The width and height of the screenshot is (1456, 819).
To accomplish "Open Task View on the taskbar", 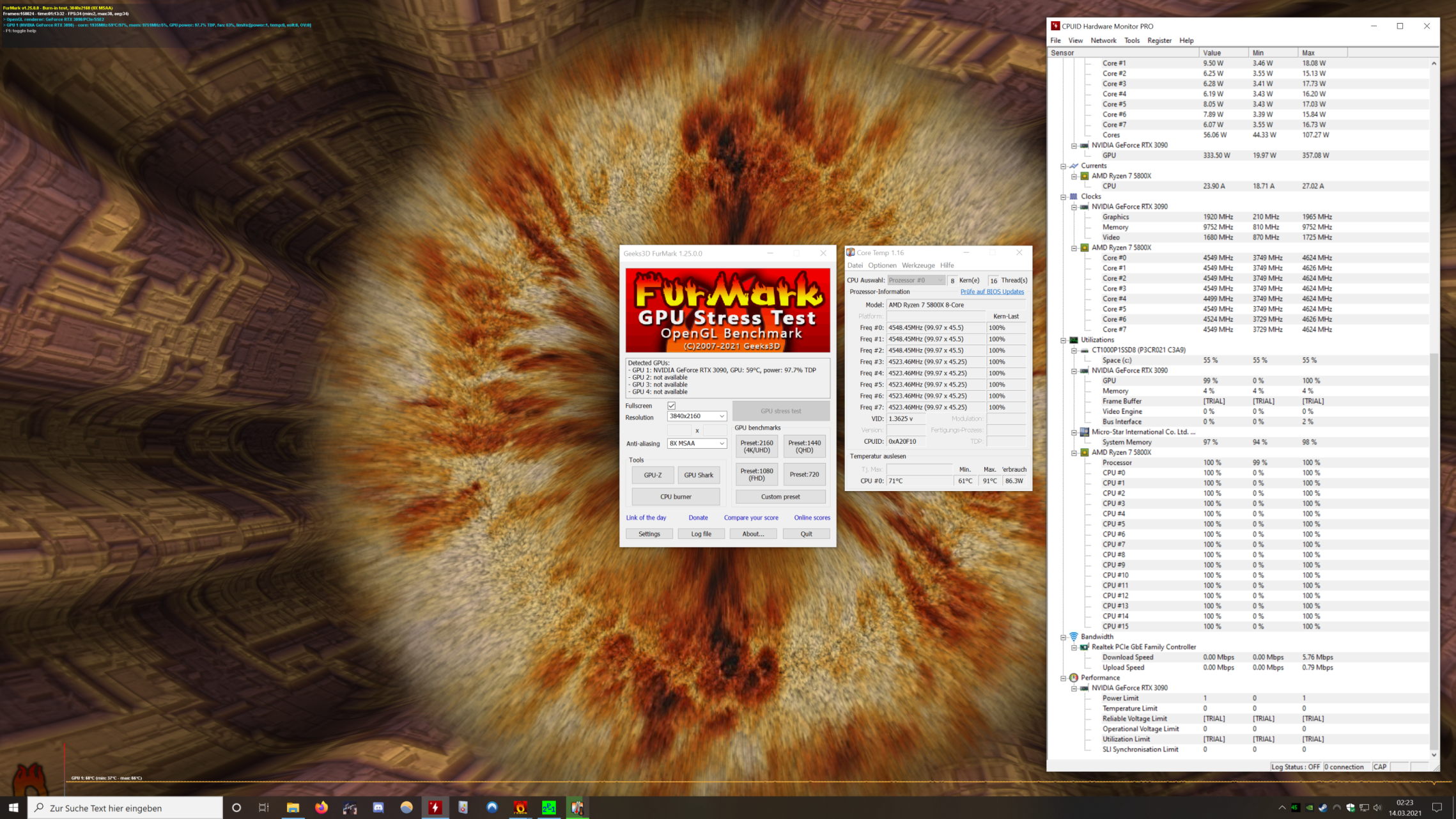I will (263, 807).
